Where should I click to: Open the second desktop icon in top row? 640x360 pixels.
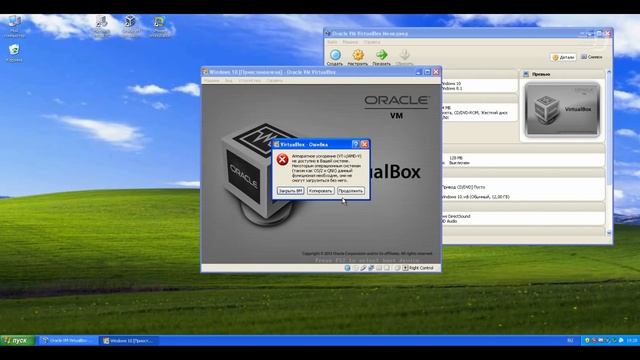pyautogui.click(x=101, y=26)
